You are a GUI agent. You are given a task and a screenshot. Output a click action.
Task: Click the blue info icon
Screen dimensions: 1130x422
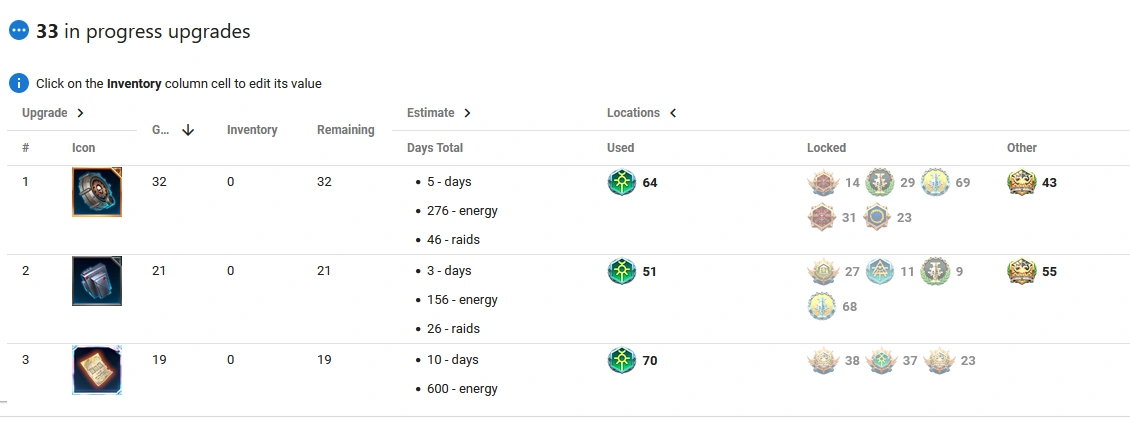19,83
